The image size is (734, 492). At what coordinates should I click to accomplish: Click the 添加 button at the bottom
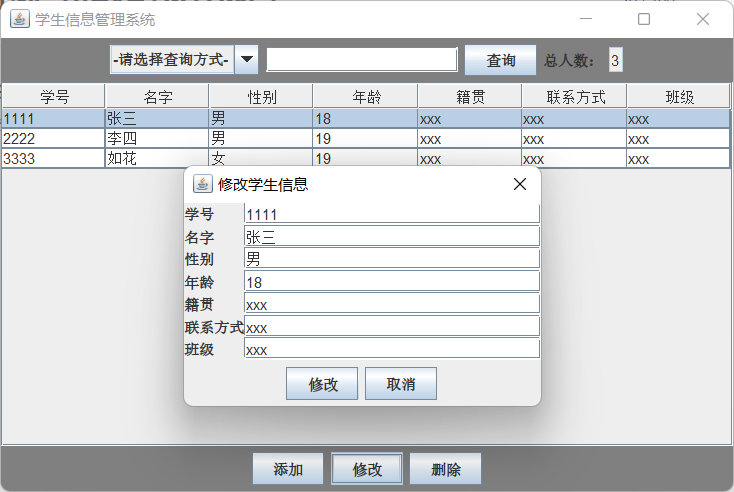[x=288, y=469]
